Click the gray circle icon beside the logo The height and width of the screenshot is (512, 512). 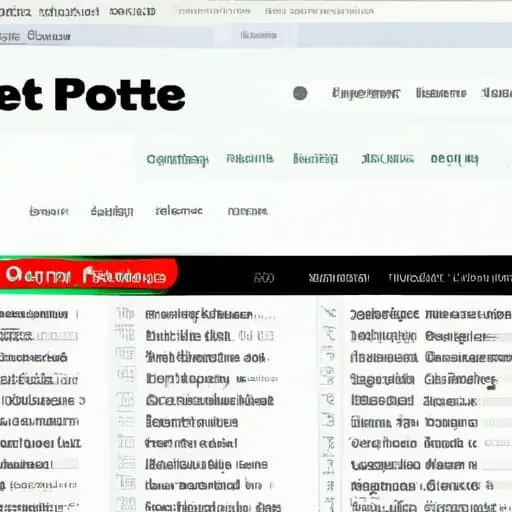click(300, 93)
